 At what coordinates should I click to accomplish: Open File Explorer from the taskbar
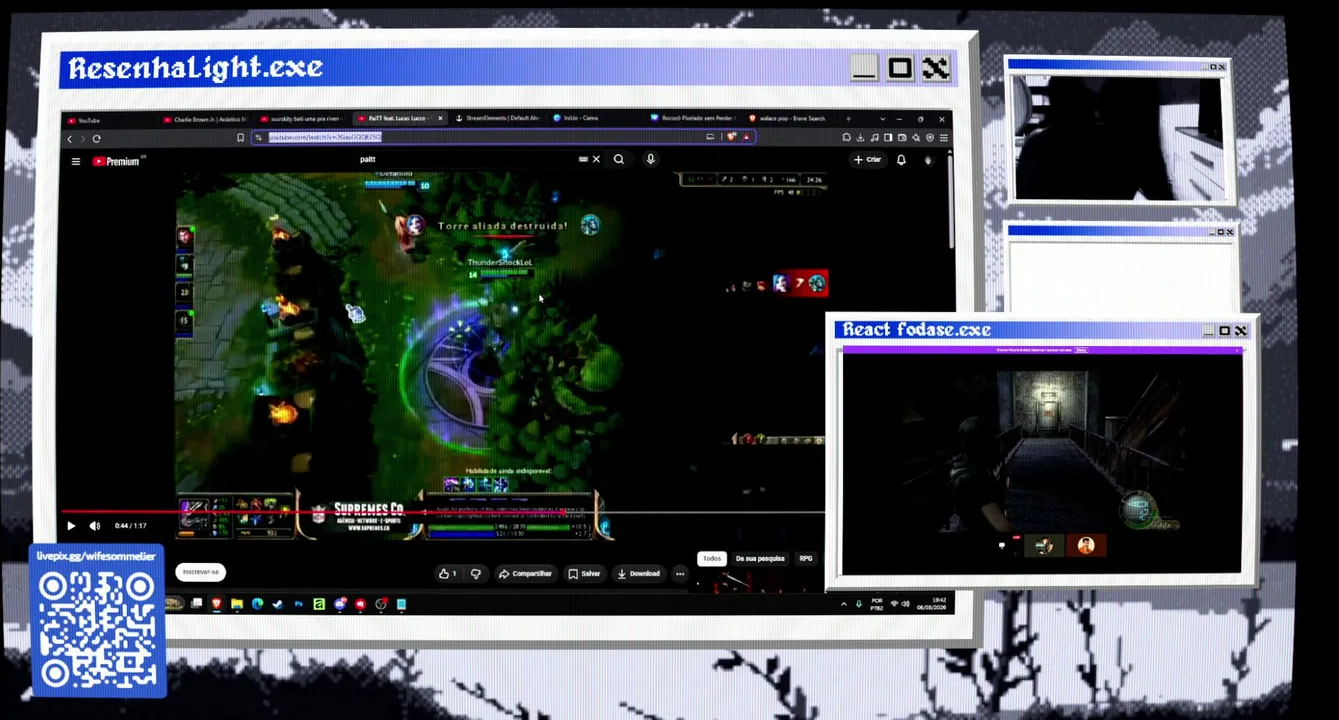[237, 604]
